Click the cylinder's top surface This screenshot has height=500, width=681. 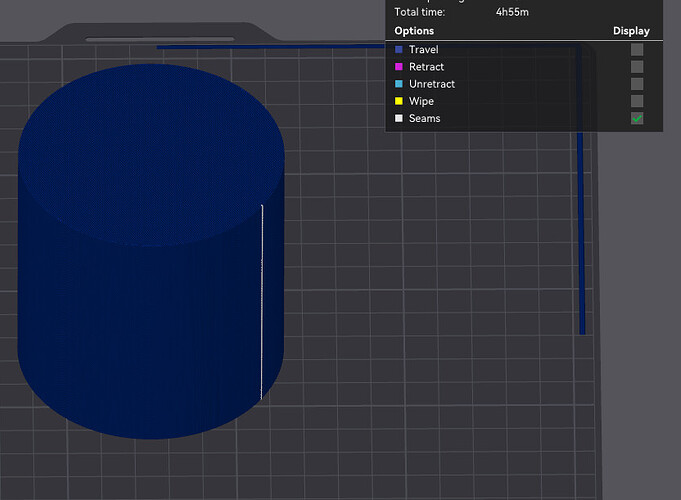click(152, 155)
